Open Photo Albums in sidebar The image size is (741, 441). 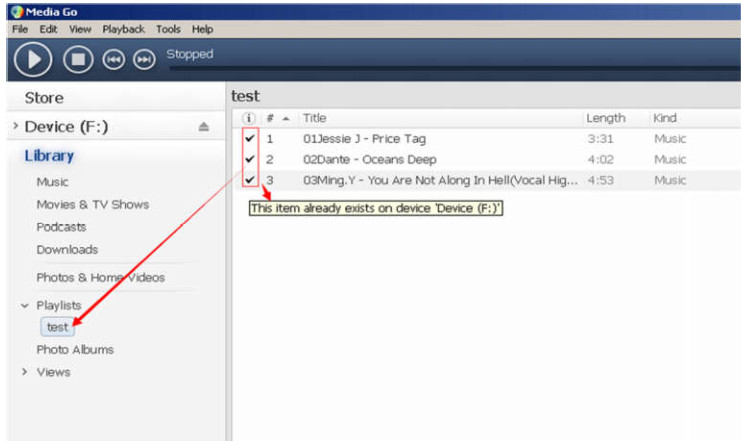click(75, 350)
